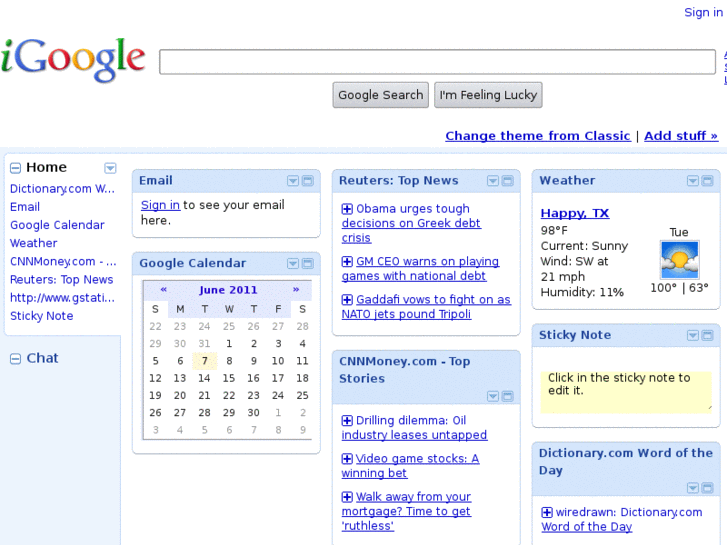Image resolution: width=727 pixels, height=545 pixels.
Task: Click the sunny weather icon for Tuesday
Action: point(679,260)
